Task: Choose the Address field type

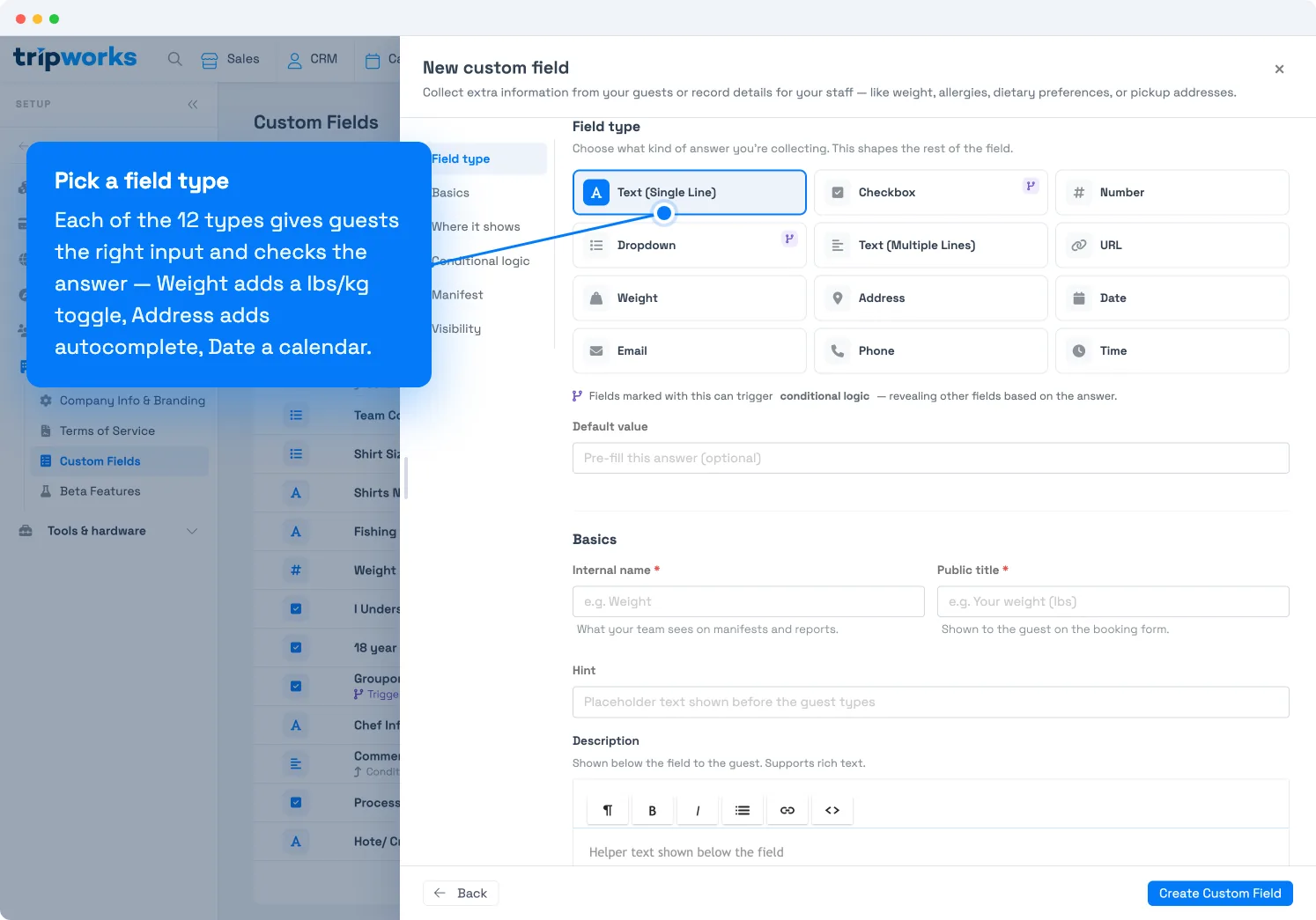Action: (x=930, y=298)
